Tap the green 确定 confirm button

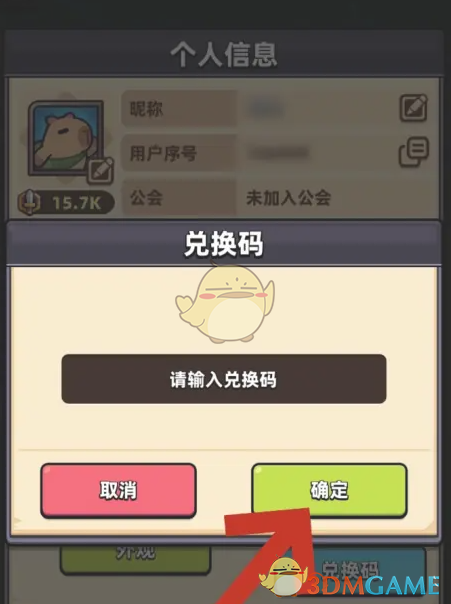(x=329, y=490)
